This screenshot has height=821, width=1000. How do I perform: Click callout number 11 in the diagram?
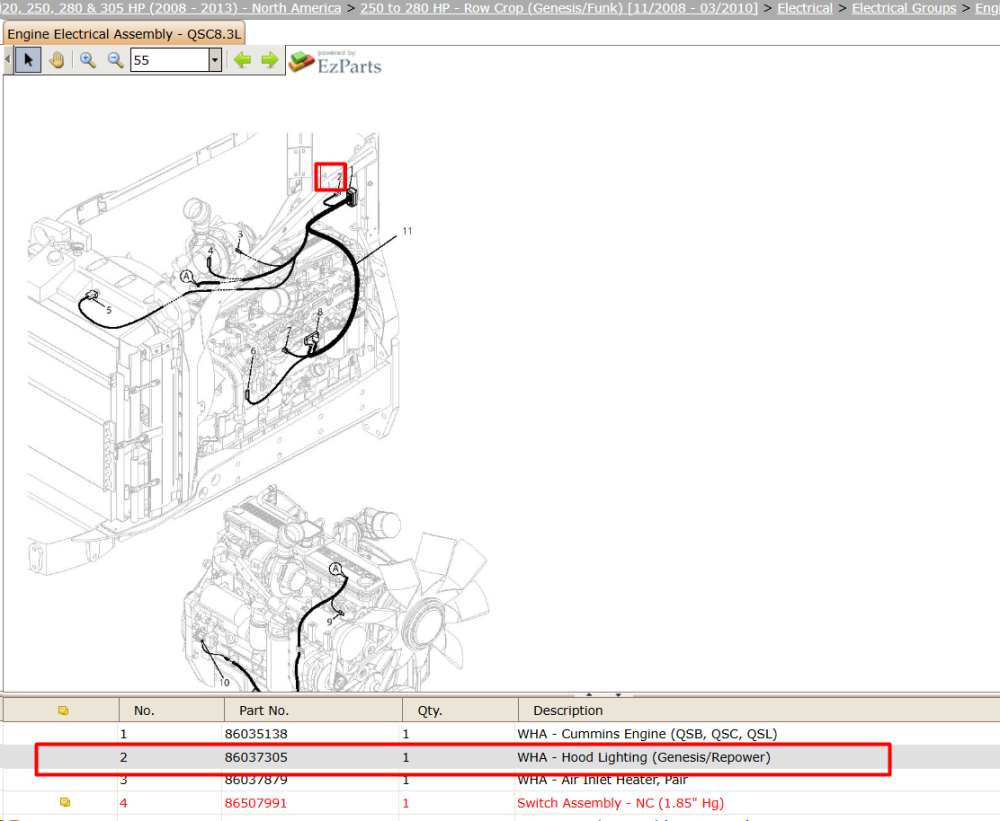point(407,231)
